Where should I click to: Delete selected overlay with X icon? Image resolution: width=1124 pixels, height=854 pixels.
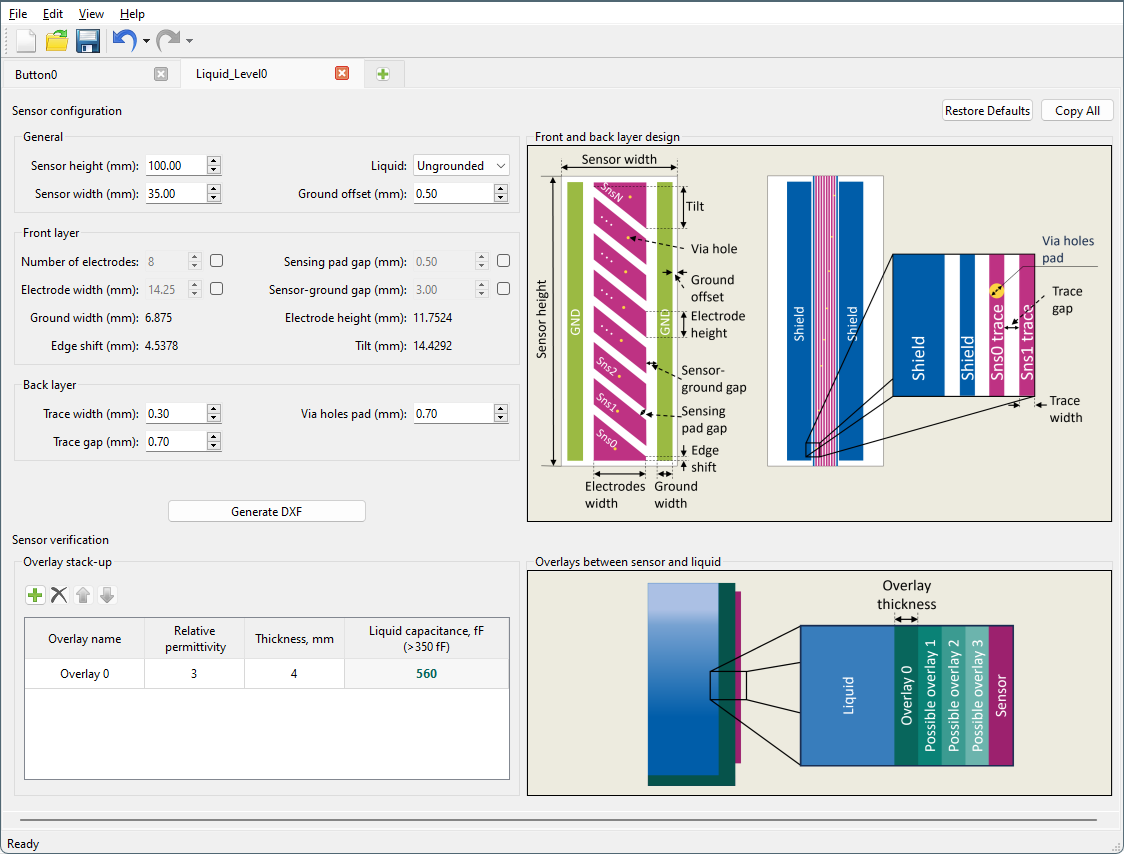pos(59,595)
